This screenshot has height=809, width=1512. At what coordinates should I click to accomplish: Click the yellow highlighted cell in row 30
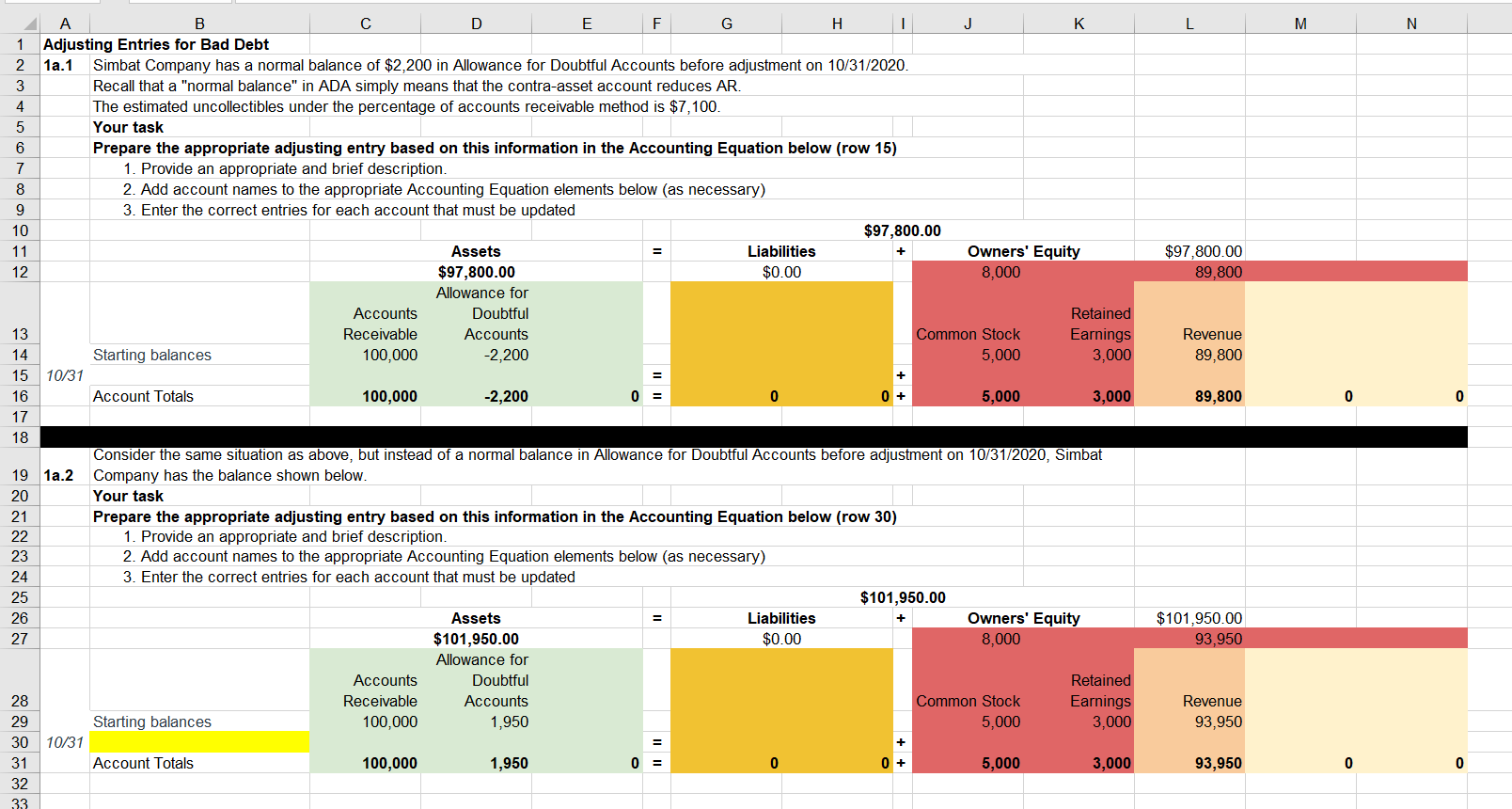coord(199,742)
